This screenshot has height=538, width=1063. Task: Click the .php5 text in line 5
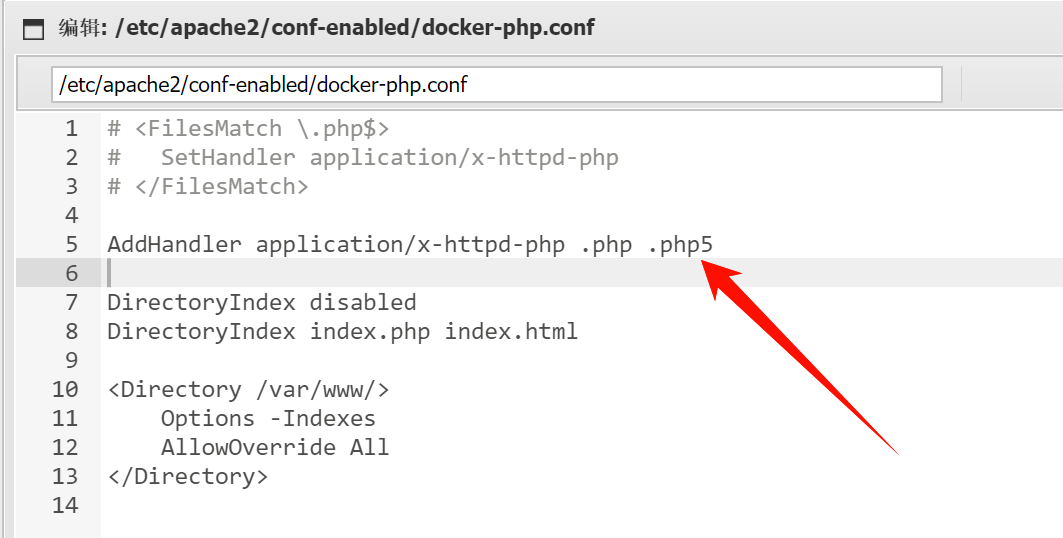pyautogui.click(x=680, y=245)
